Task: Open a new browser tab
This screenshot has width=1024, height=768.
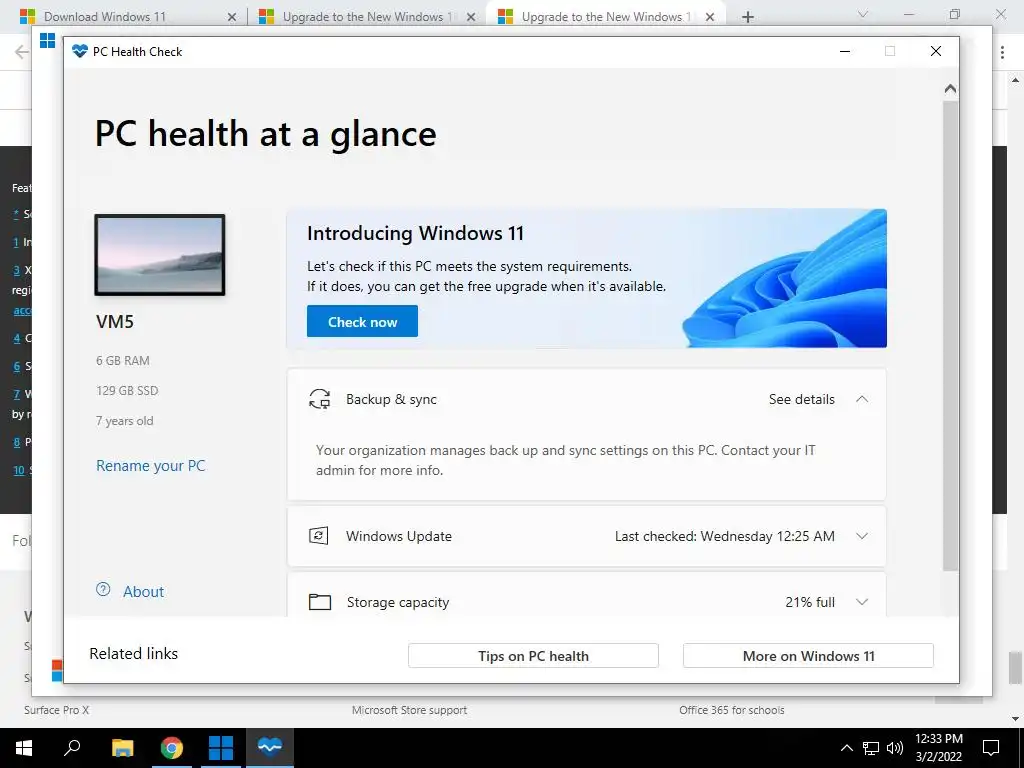Action: point(748,17)
